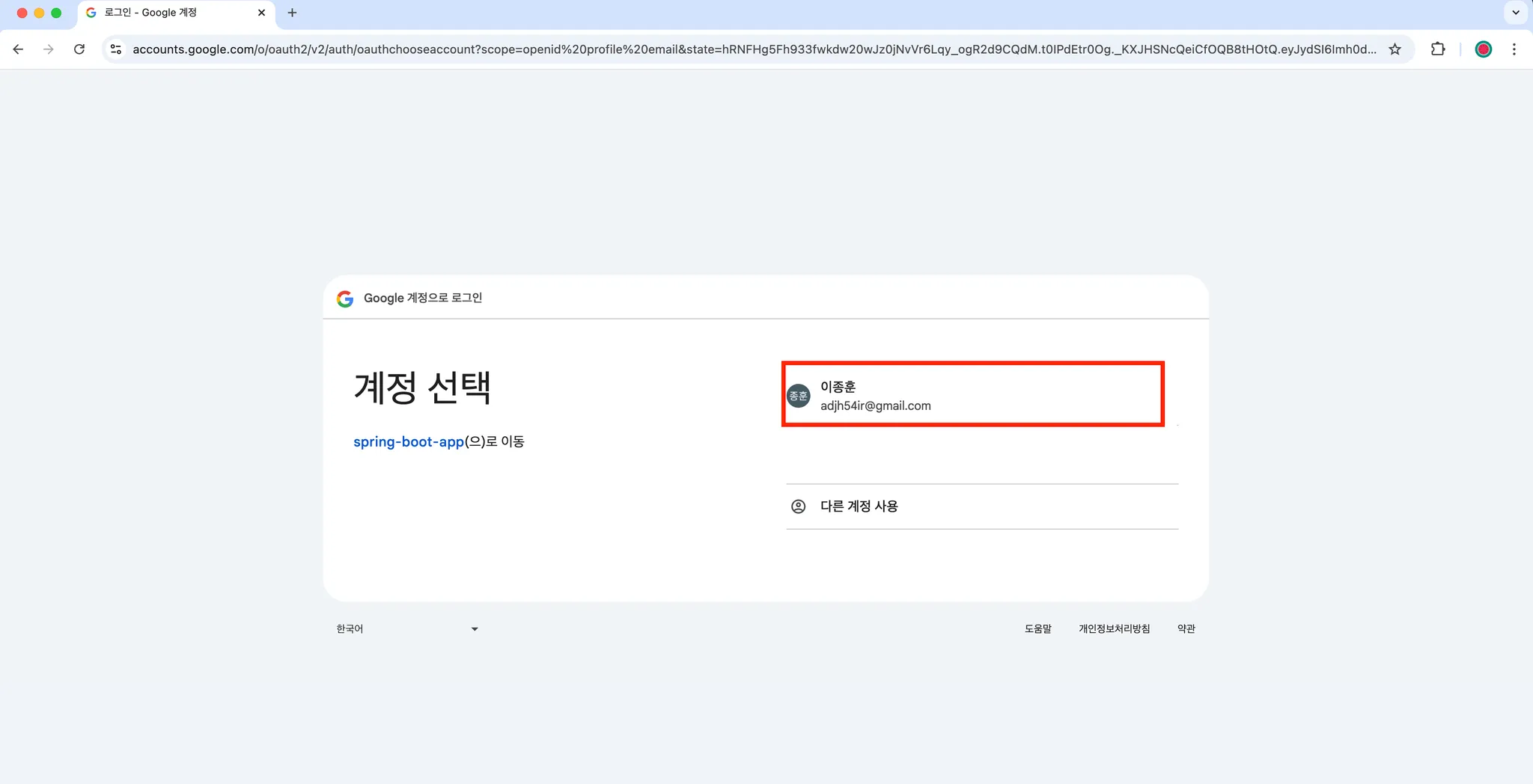The height and width of the screenshot is (784, 1533).
Task: Click the macOS yellow minimize button
Action: (x=39, y=13)
